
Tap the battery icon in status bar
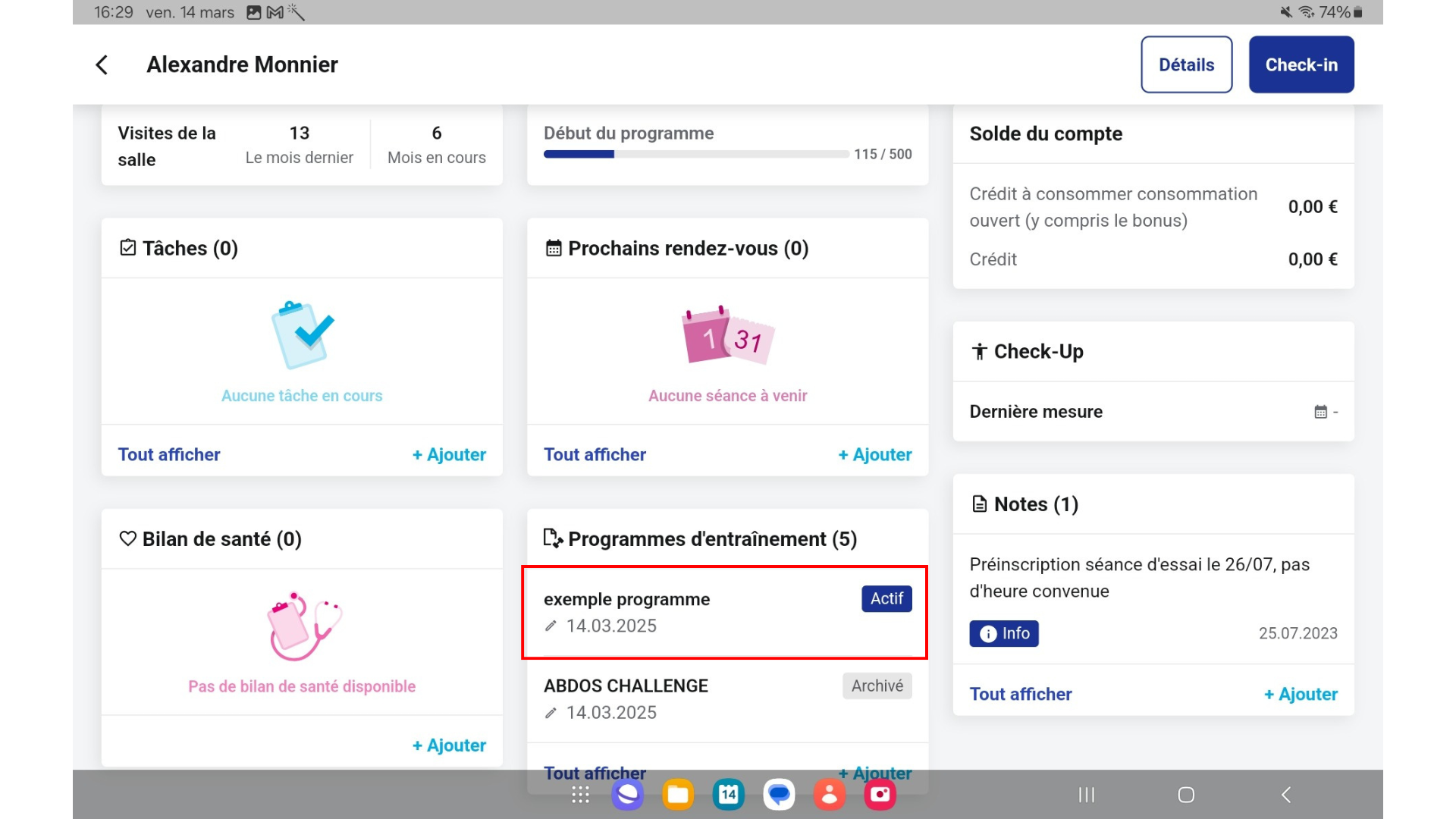tap(1358, 12)
